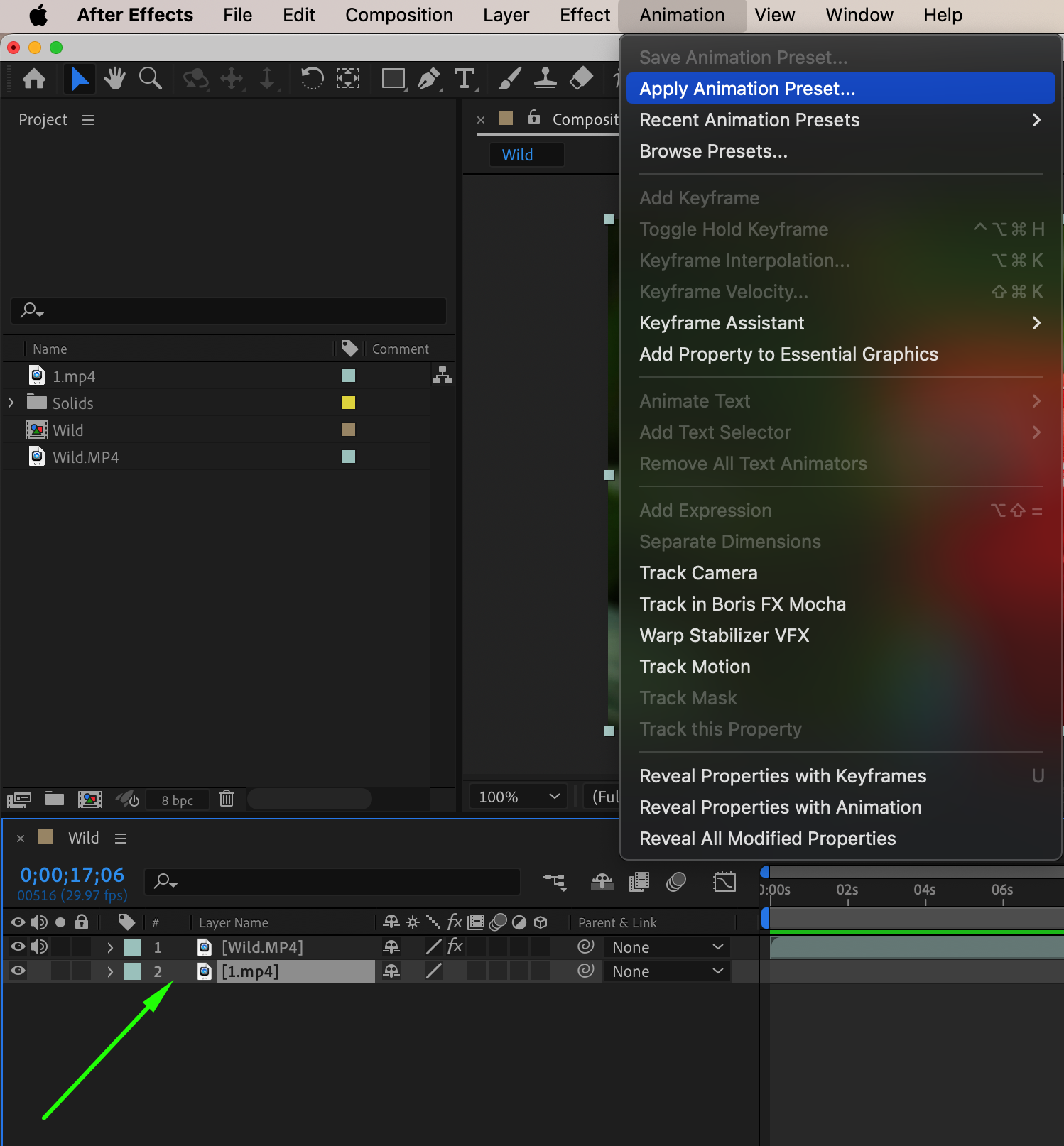Hide the Wild.MP4 layer video
This screenshot has height=1146, width=1064.
coord(18,946)
